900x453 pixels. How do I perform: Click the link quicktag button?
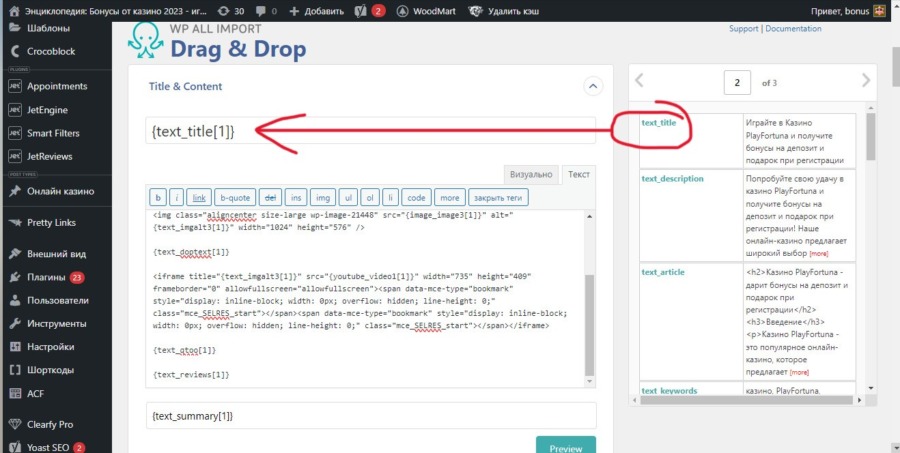pyautogui.click(x=199, y=198)
